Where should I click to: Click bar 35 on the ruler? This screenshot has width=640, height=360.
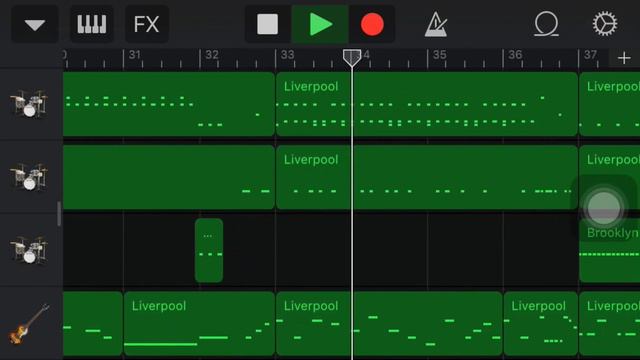point(439,55)
